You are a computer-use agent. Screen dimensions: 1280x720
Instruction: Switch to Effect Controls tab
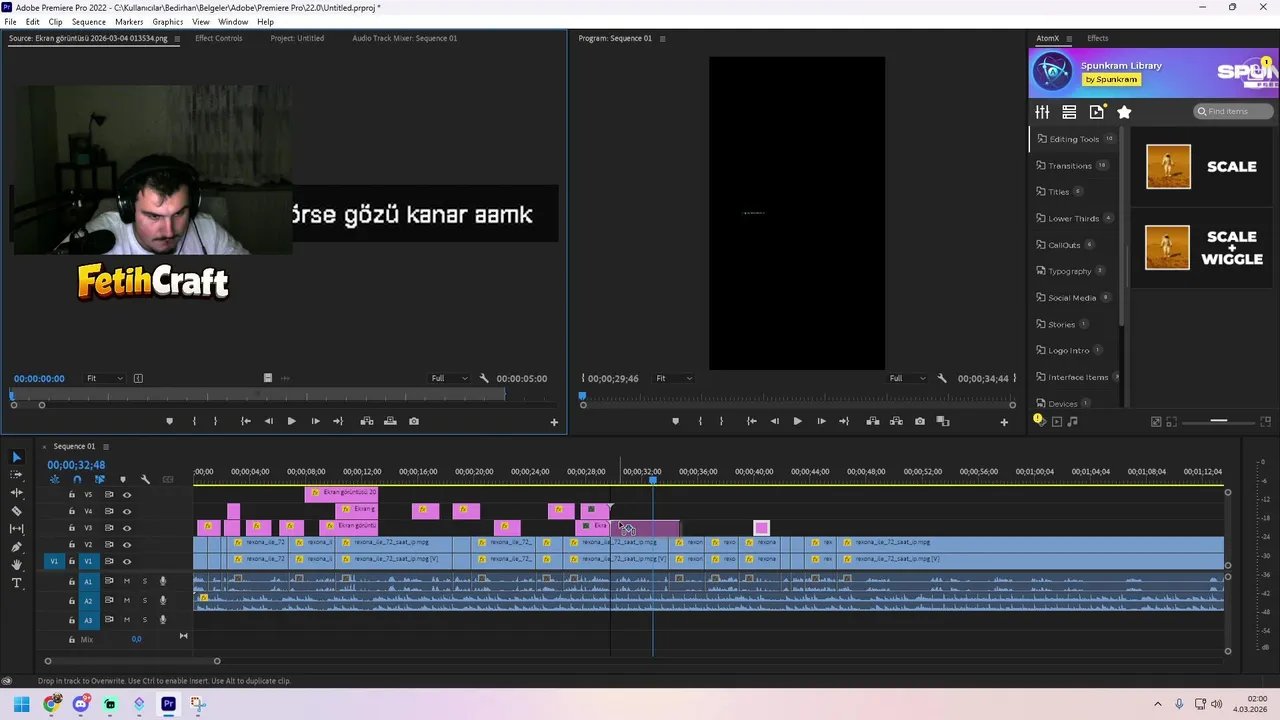click(218, 38)
